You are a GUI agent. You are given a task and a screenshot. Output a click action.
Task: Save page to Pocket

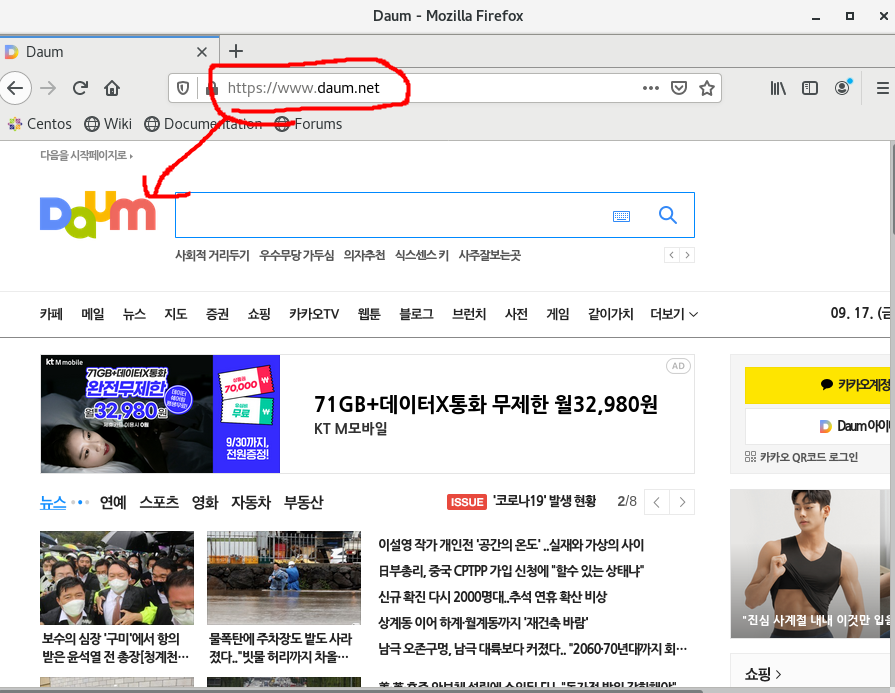(x=679, y=88)
